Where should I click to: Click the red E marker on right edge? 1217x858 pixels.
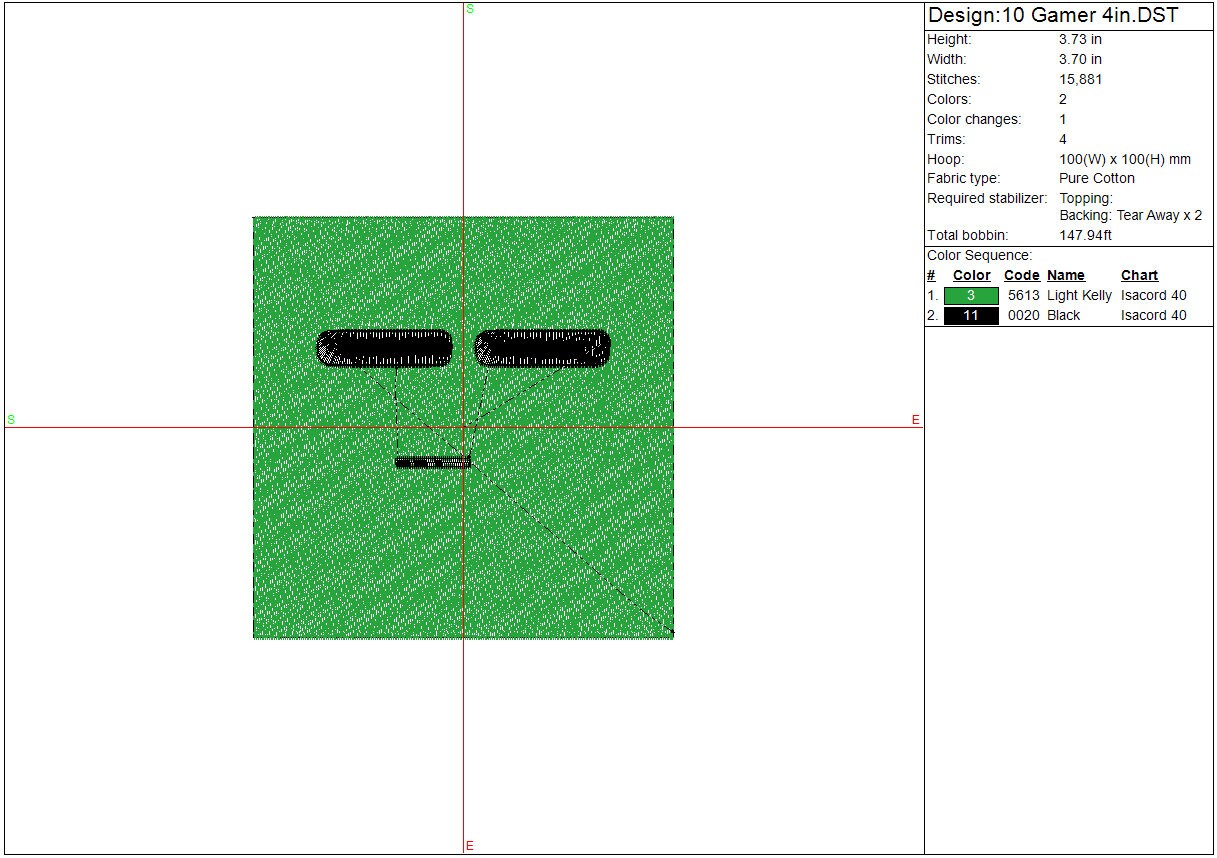coord(915,420)
